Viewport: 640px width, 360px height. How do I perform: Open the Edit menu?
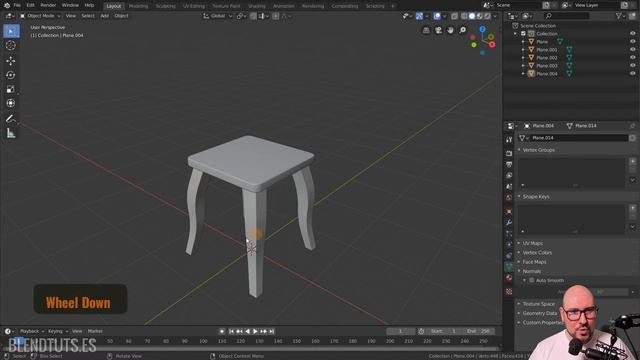[x=31, y=5]
